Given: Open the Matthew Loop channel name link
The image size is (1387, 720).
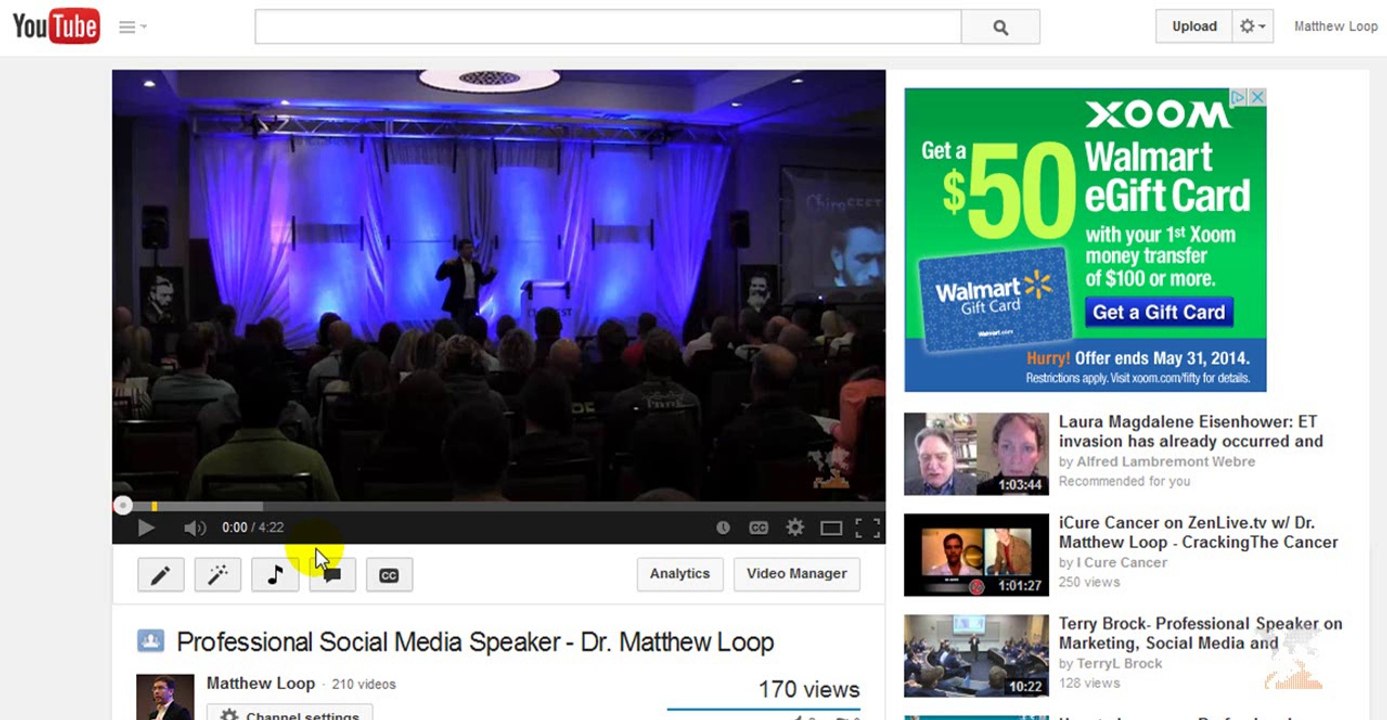Looking at the screenshot, I should pos(261,683).
